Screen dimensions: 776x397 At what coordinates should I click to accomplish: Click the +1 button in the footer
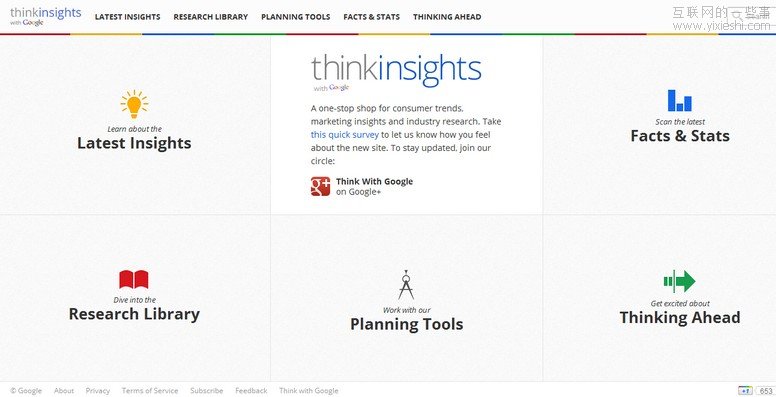745,390
